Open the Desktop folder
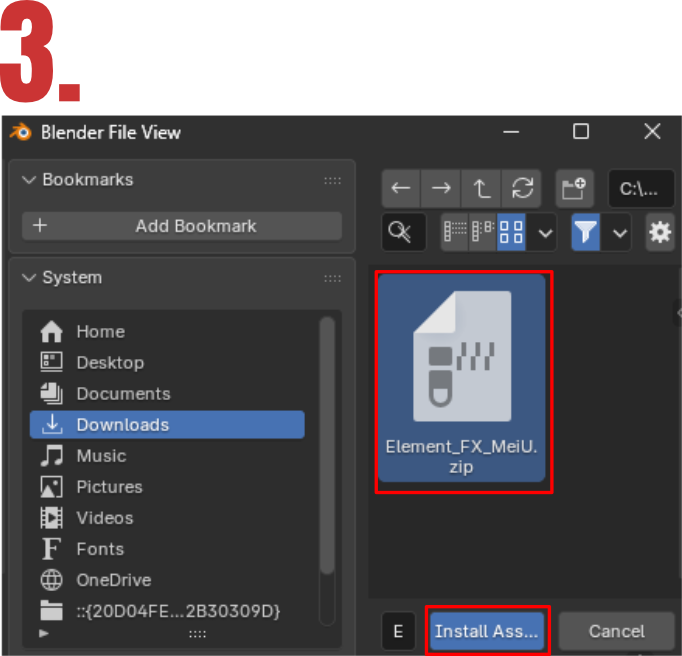The image size is (682, 656). tap(167, 362)
